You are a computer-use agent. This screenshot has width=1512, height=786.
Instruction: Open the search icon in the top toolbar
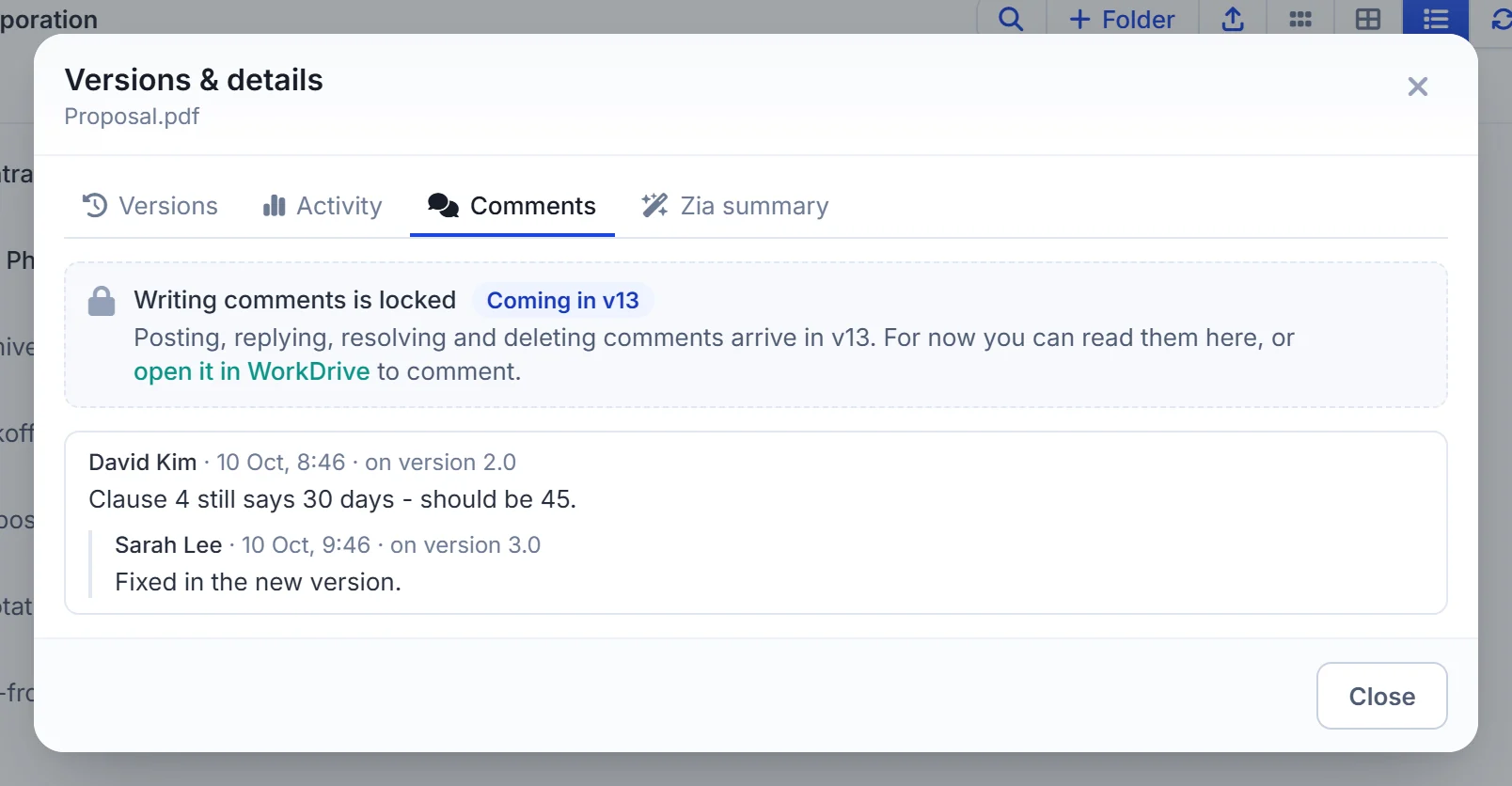click(x=1011, y=19)
